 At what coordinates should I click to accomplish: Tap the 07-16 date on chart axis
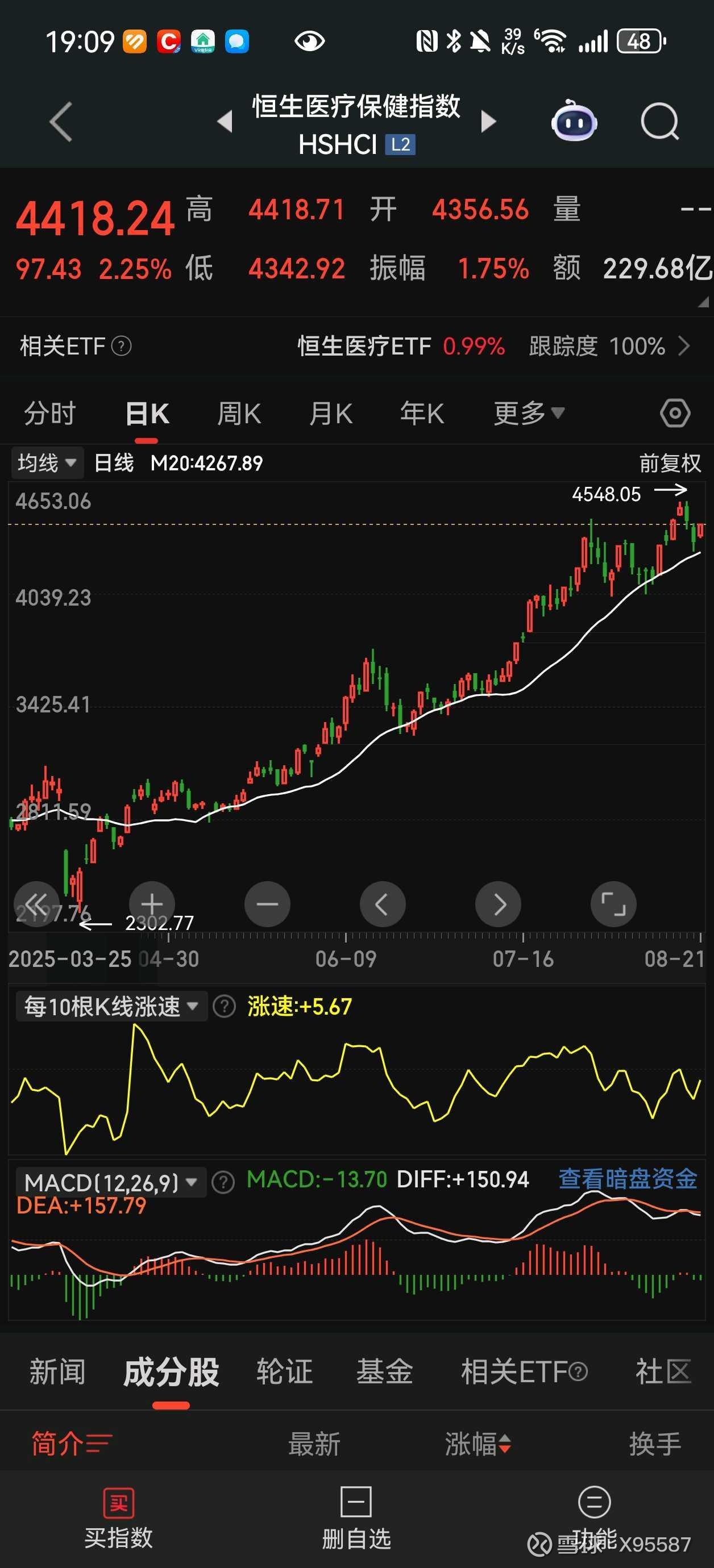click(522, 959)
